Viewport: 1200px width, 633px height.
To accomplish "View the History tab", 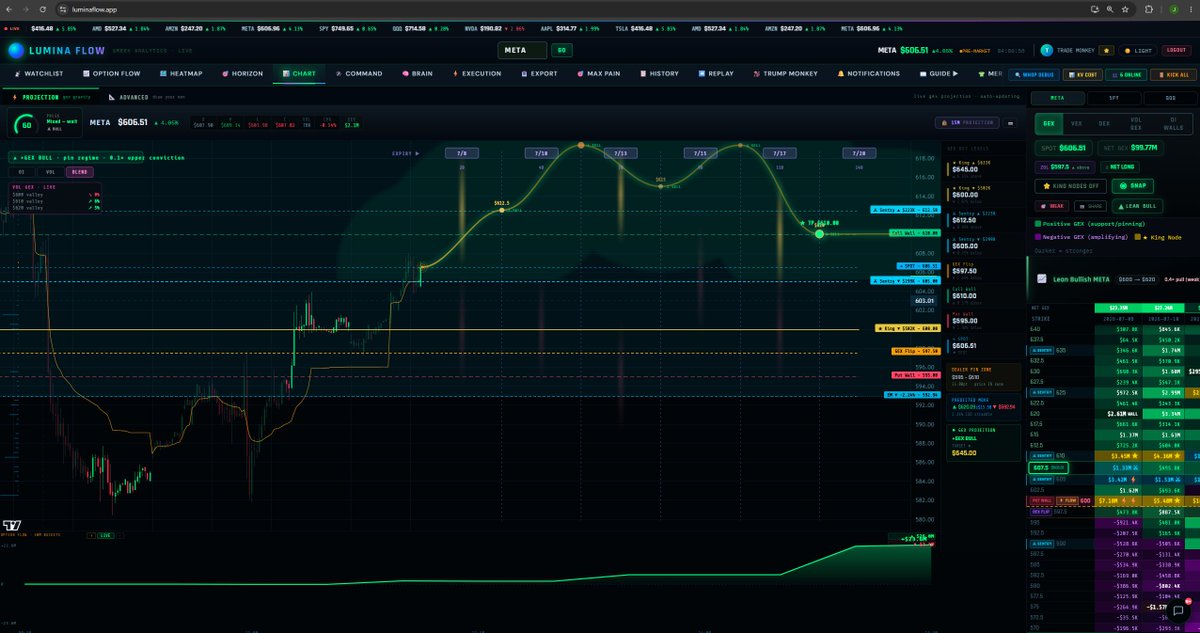I will (659, 73).
